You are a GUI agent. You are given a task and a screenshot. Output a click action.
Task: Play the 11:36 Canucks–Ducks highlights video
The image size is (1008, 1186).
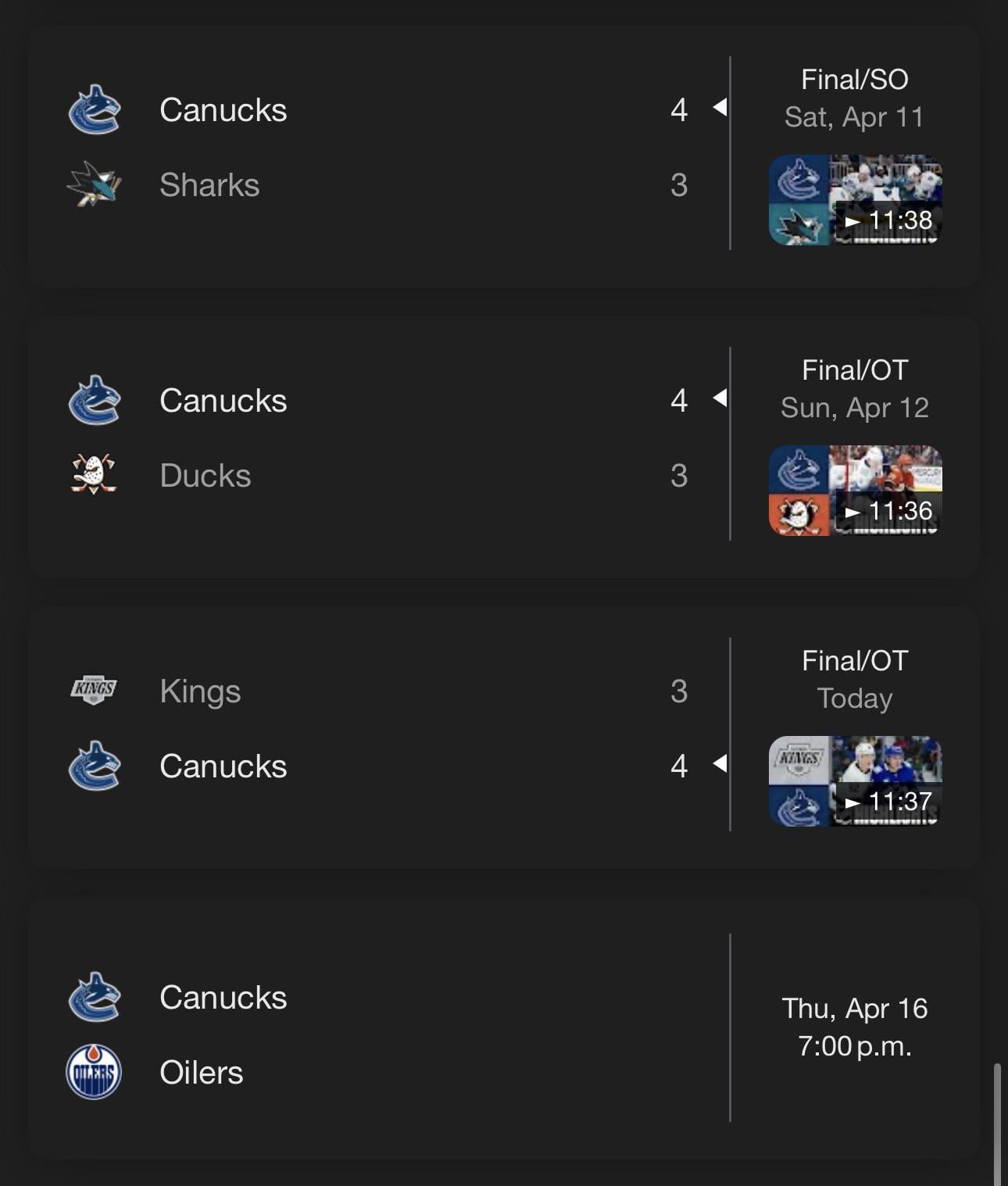pyautogui.click(x=855, y=491)
